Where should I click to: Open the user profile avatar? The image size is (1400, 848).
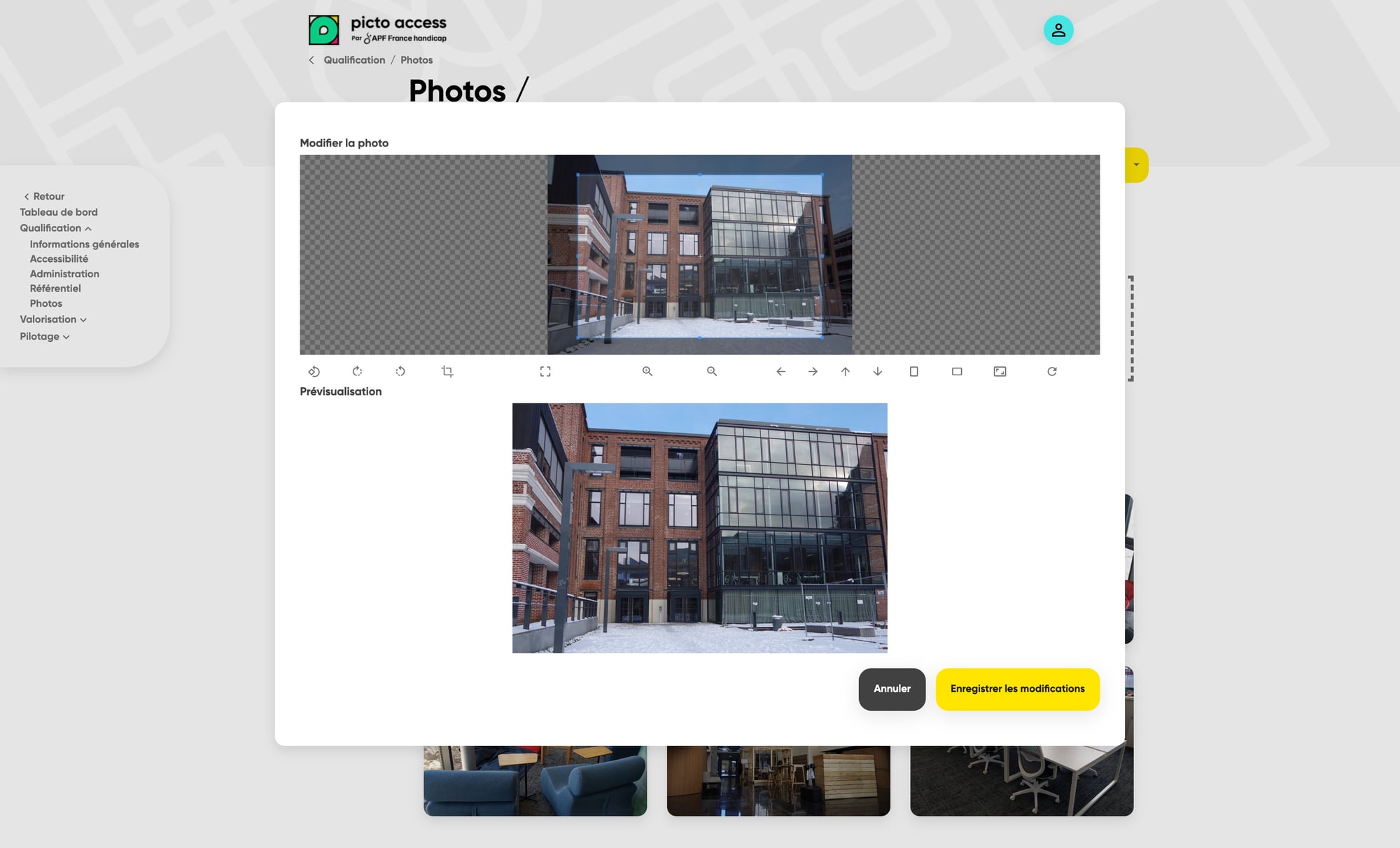click(x=1058, y=30)
